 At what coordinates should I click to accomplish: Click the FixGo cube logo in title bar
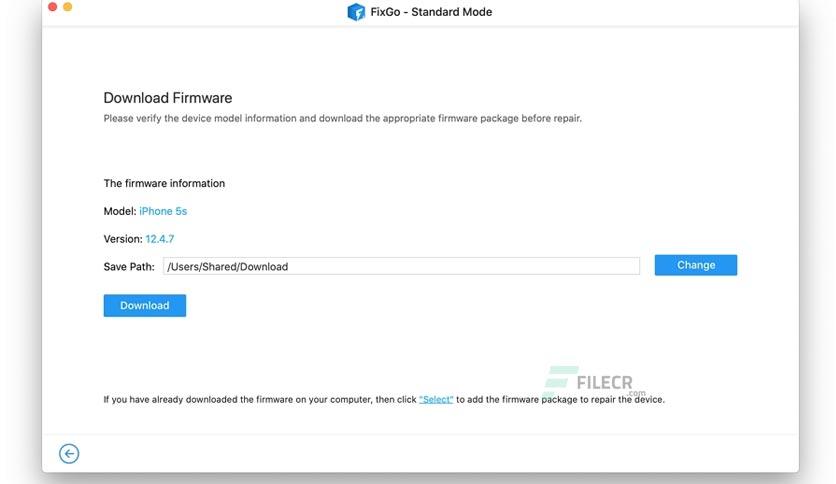(x=356, y=12)
